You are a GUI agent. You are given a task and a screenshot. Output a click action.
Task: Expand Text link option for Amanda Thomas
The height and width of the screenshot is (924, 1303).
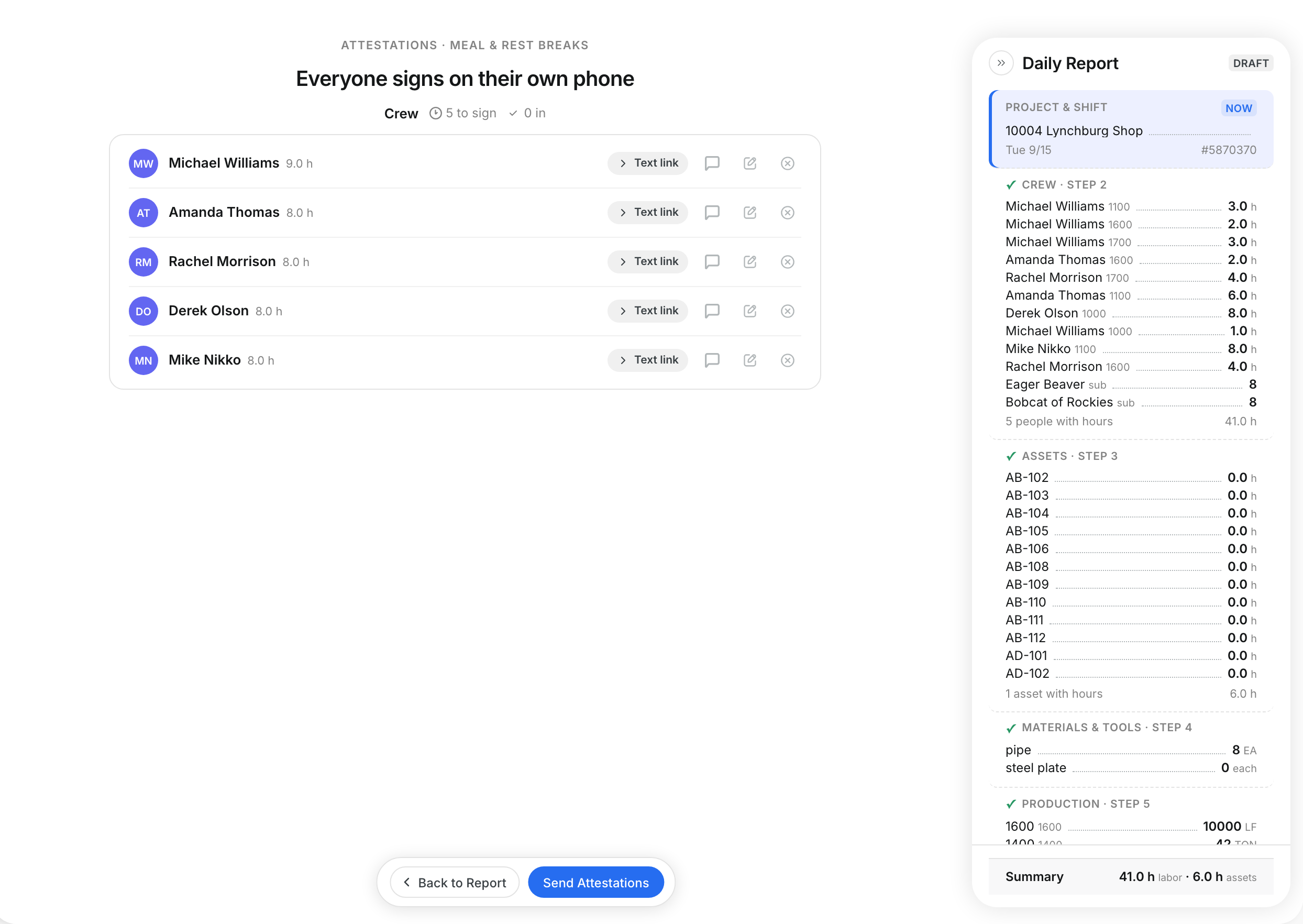tap(647, 212)
